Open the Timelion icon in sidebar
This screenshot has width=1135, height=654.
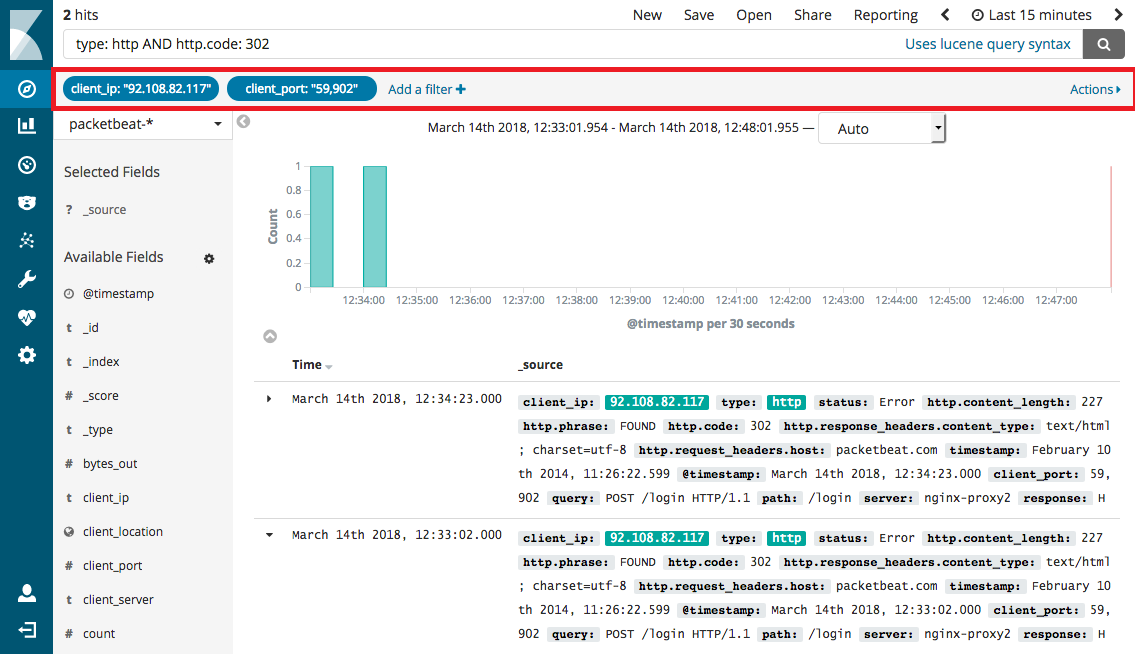click(x=27, y=203)
